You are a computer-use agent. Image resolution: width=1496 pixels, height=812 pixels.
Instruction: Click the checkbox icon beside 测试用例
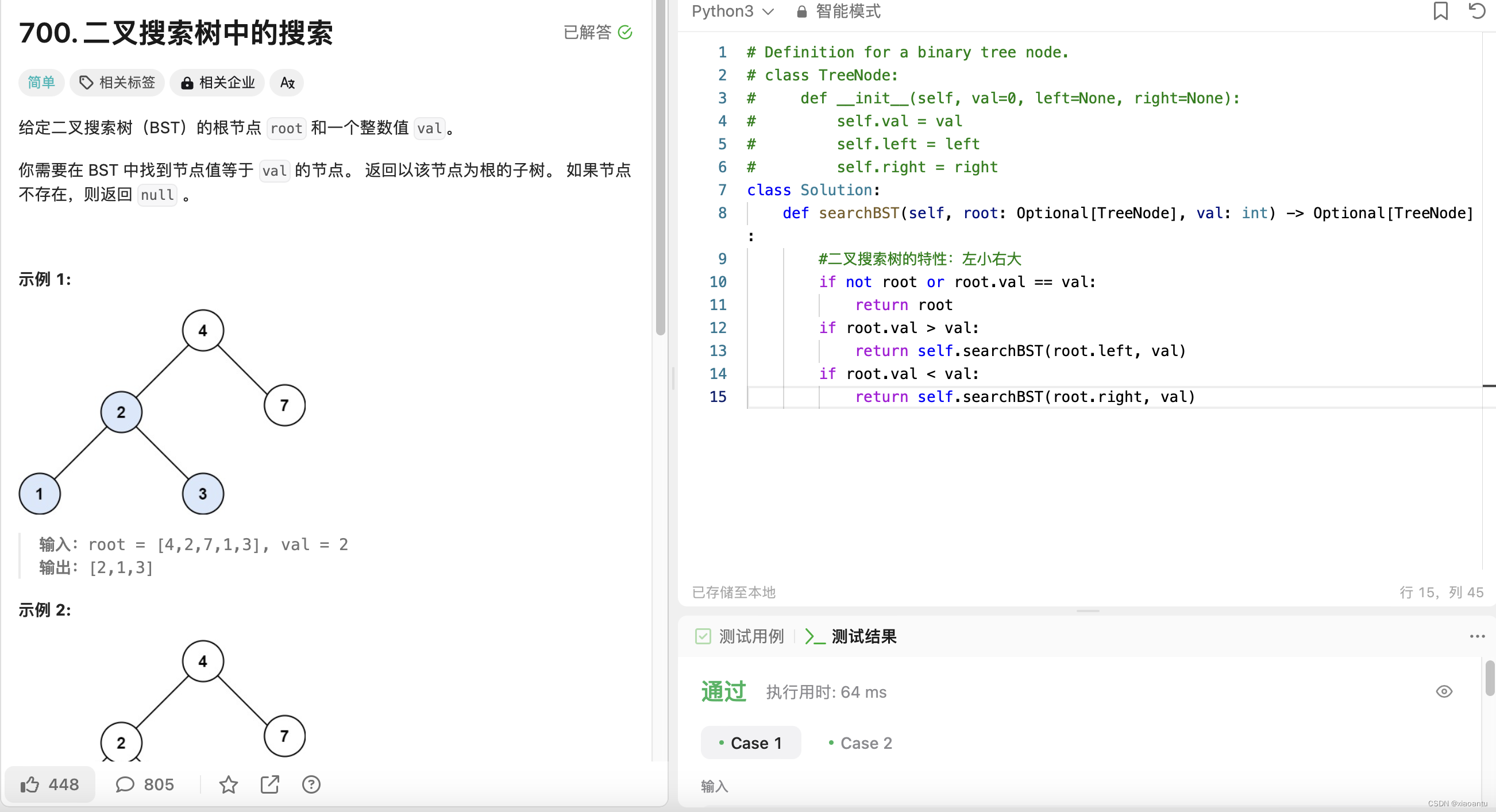703,636
